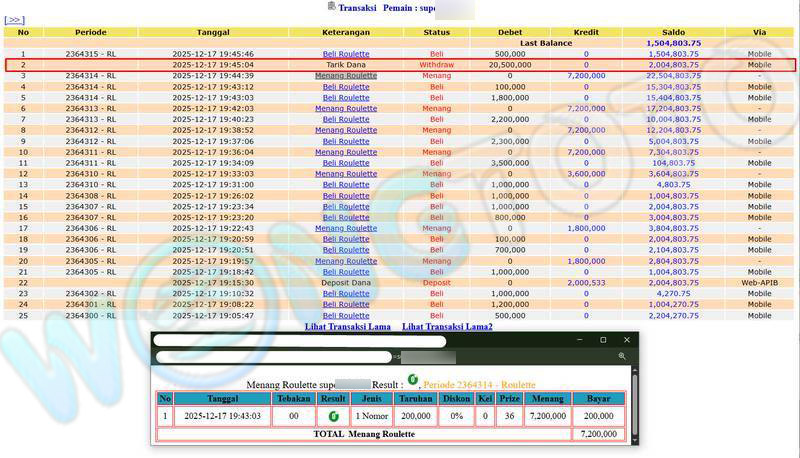Open Menang Roulette link in row 3
This screenshot has height=458, width=800.
click(x=346, y=76)
